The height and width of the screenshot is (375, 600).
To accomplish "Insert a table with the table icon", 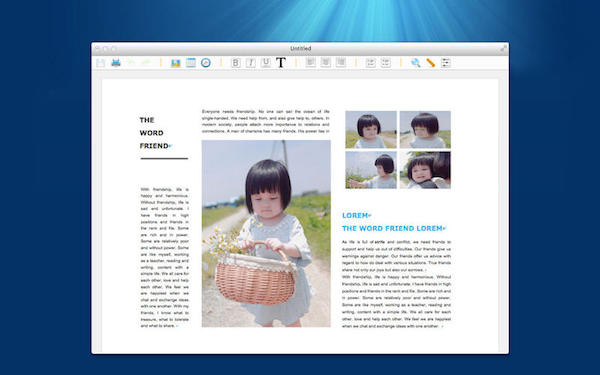I will pyautogui.click(x=191, y=63).
